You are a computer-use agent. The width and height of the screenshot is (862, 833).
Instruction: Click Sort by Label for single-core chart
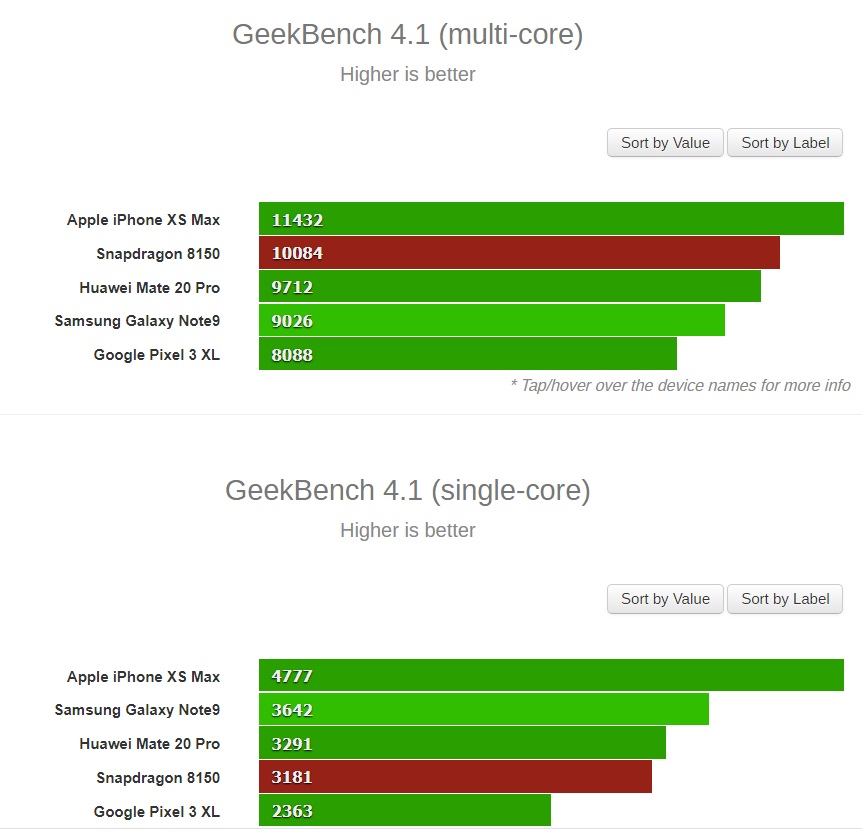[785, 598]
